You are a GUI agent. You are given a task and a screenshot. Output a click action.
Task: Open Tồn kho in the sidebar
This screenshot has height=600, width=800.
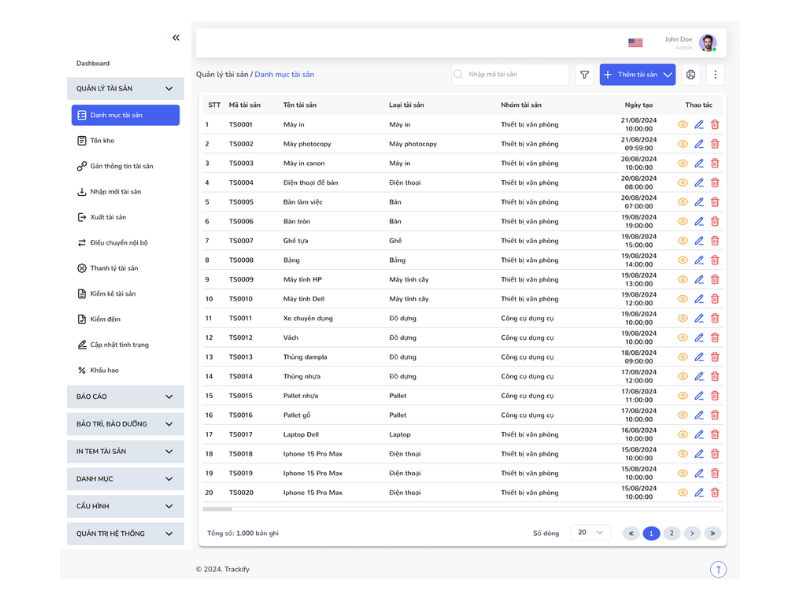102,141
